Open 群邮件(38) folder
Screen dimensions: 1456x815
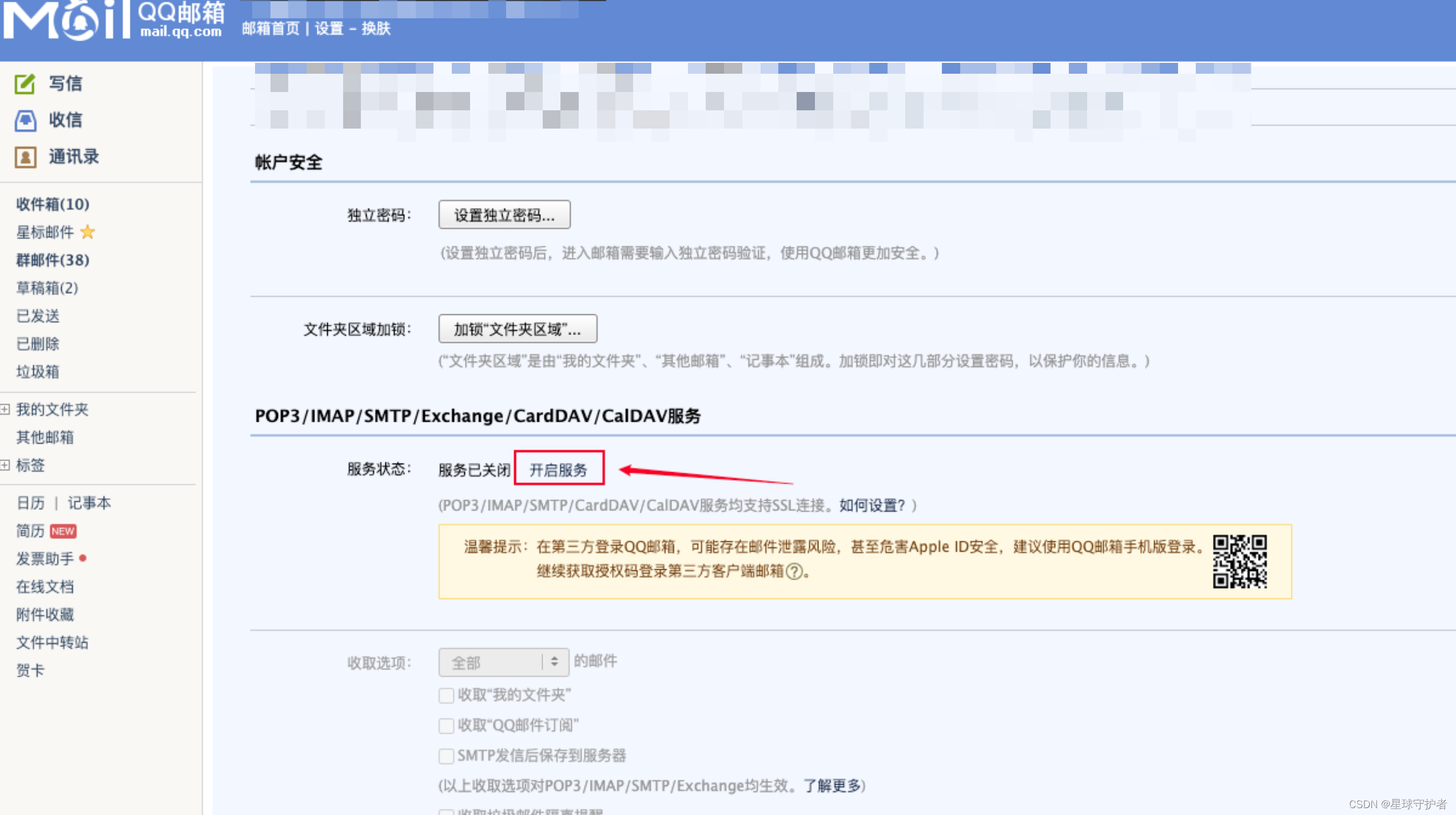tap(53, 260)
